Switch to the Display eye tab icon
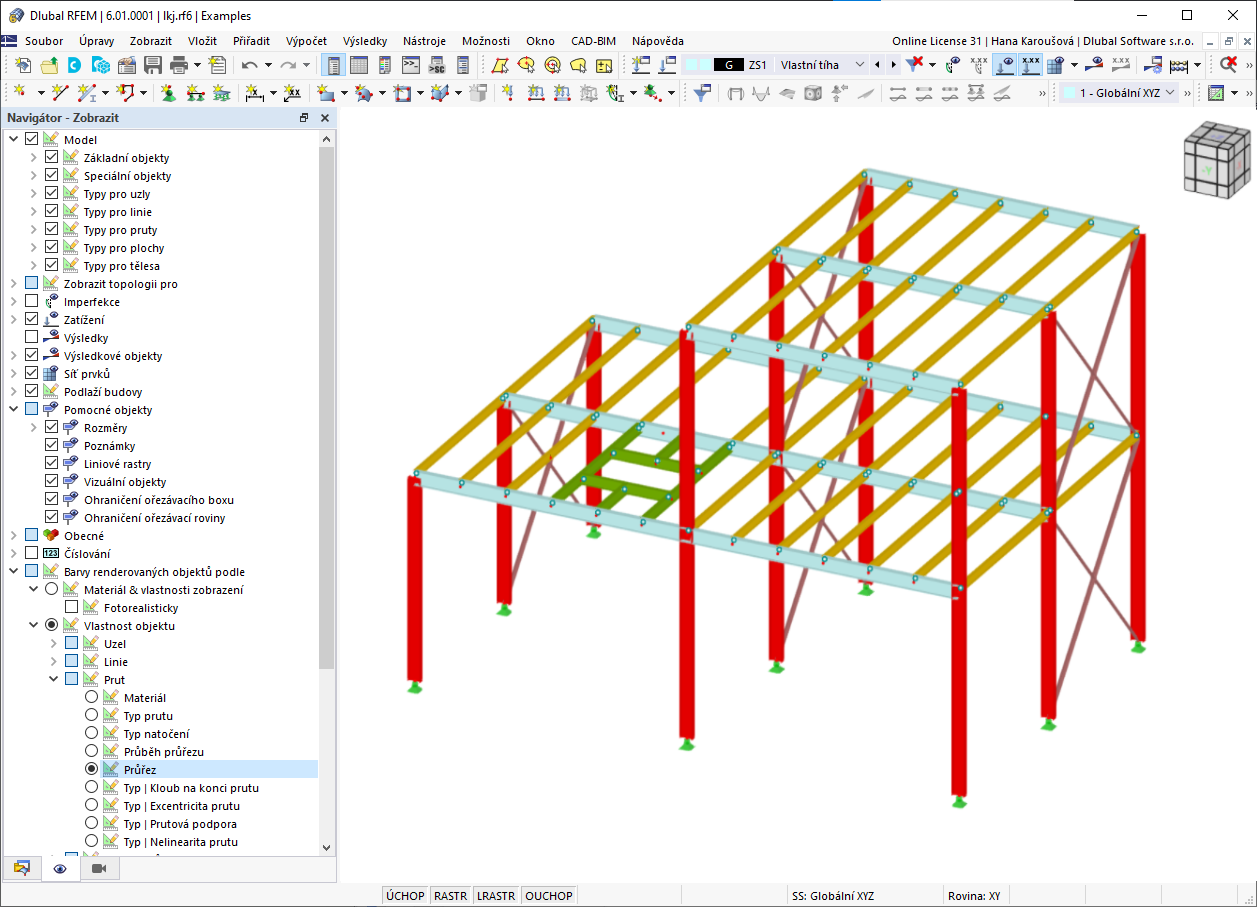1257x907 pixels. 60,869
